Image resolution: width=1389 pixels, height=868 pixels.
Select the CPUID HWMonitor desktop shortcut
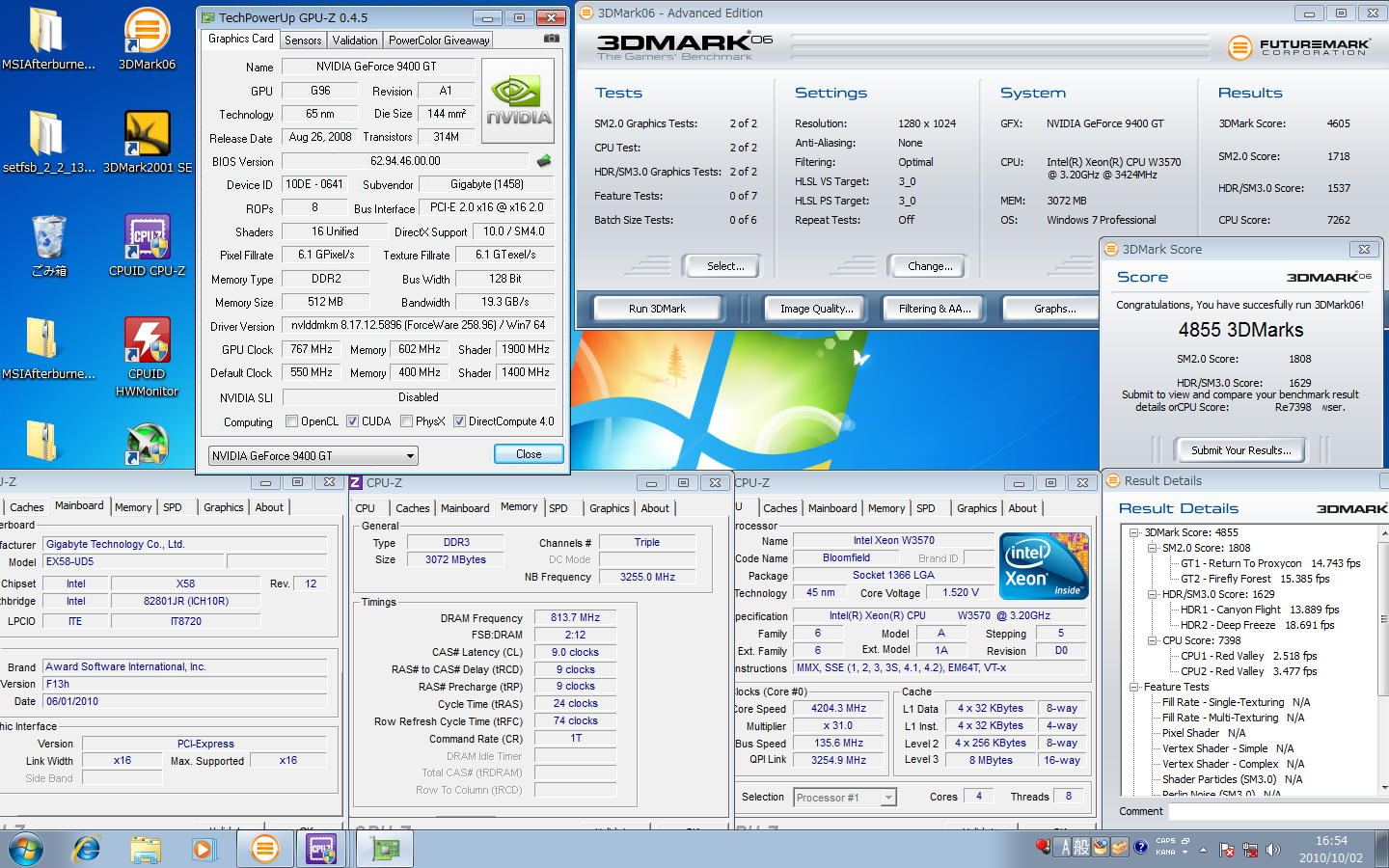pyautogui.click(x=147, y=357)
